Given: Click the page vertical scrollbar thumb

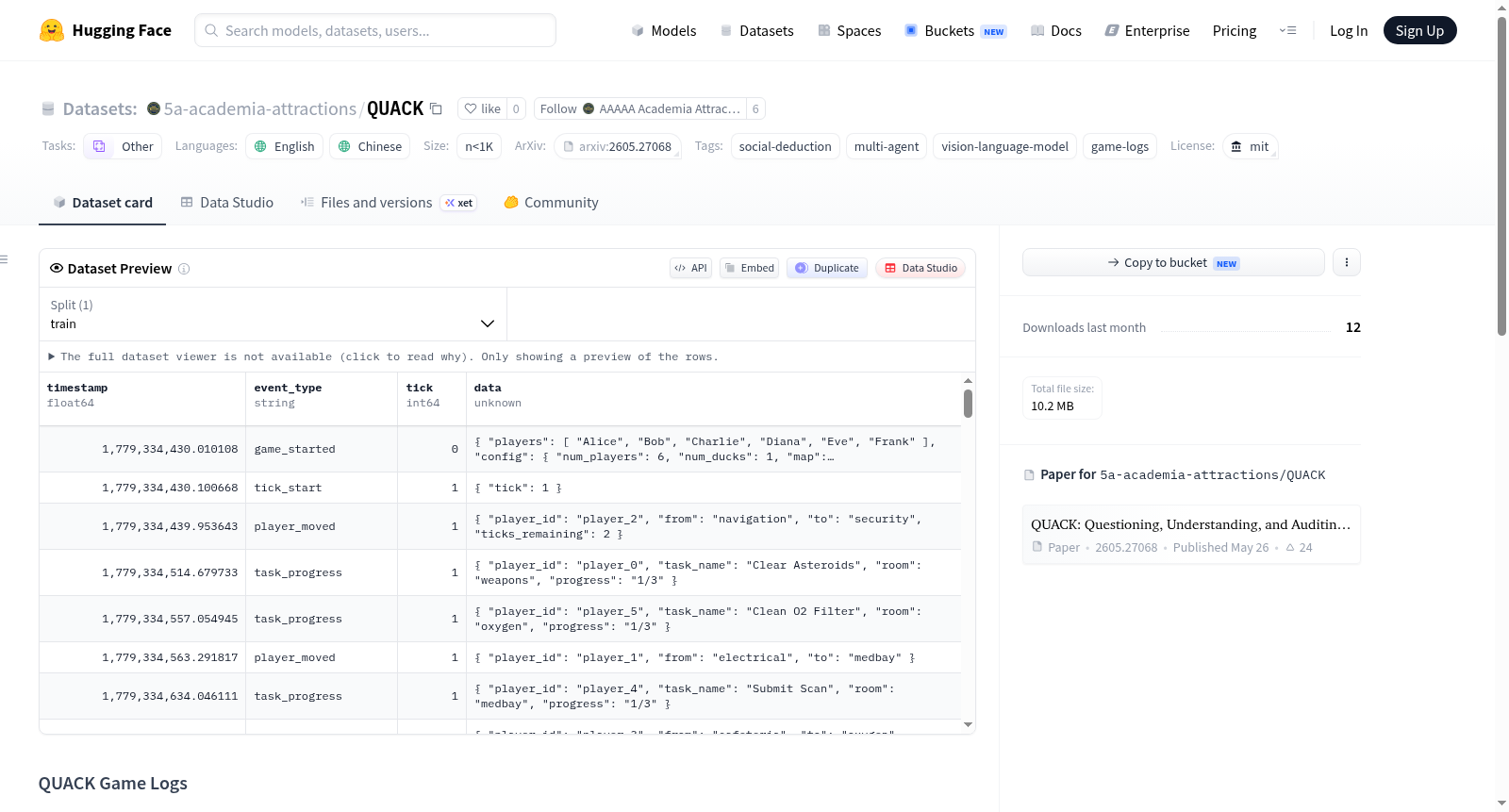Looking at the screenshot, I should (1501, 175).
